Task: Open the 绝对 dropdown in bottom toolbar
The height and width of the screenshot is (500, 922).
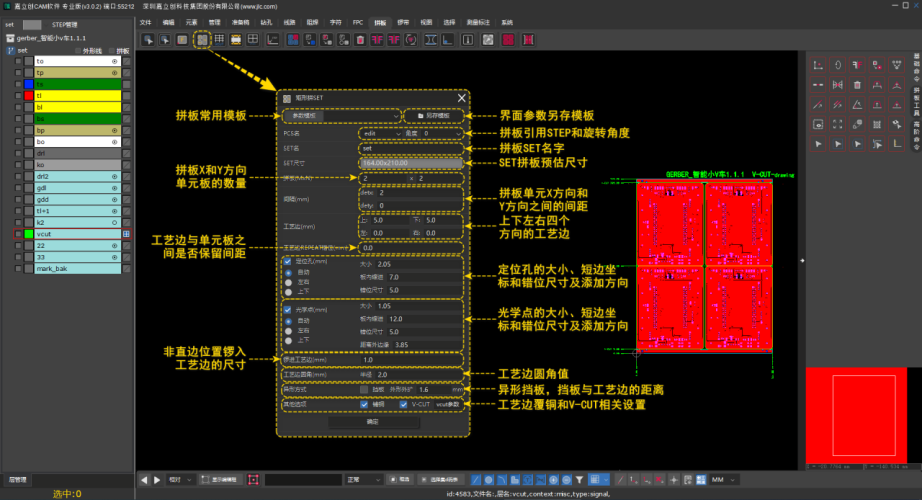Action: 180,480
